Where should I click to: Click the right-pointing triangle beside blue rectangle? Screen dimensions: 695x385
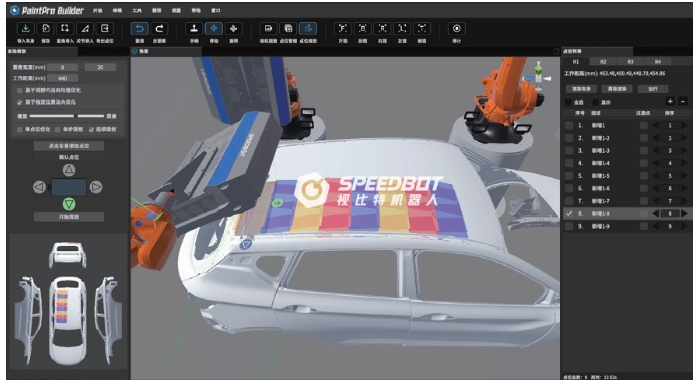pyautogui.click(x=96, y=187)
